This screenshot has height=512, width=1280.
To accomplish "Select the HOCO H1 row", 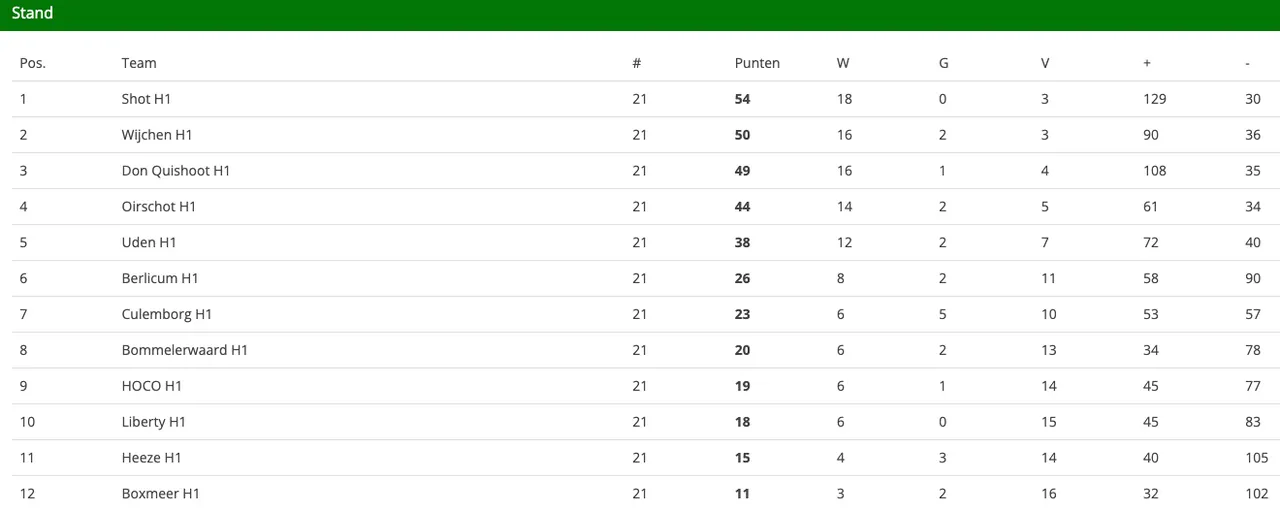I will (152, 387).
